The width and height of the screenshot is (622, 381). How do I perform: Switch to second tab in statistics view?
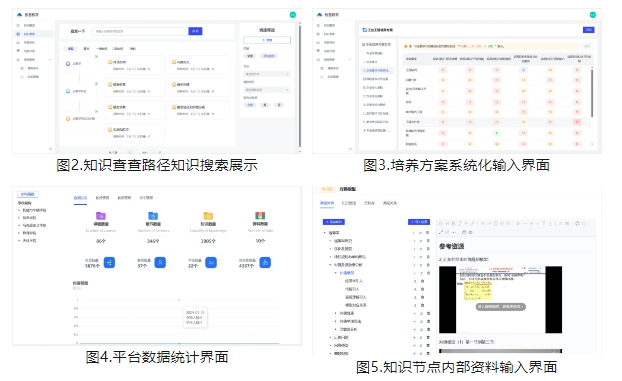(102, 197)
